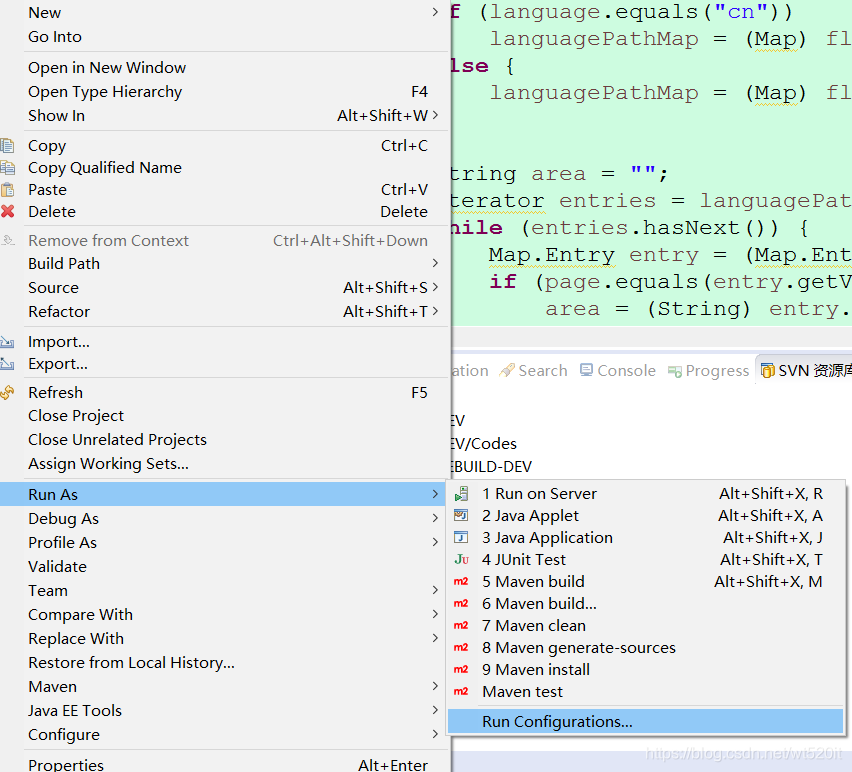Click the Copy icon in context menu
This screenshot has width=852, height=772.
click(x=7, y=146)
